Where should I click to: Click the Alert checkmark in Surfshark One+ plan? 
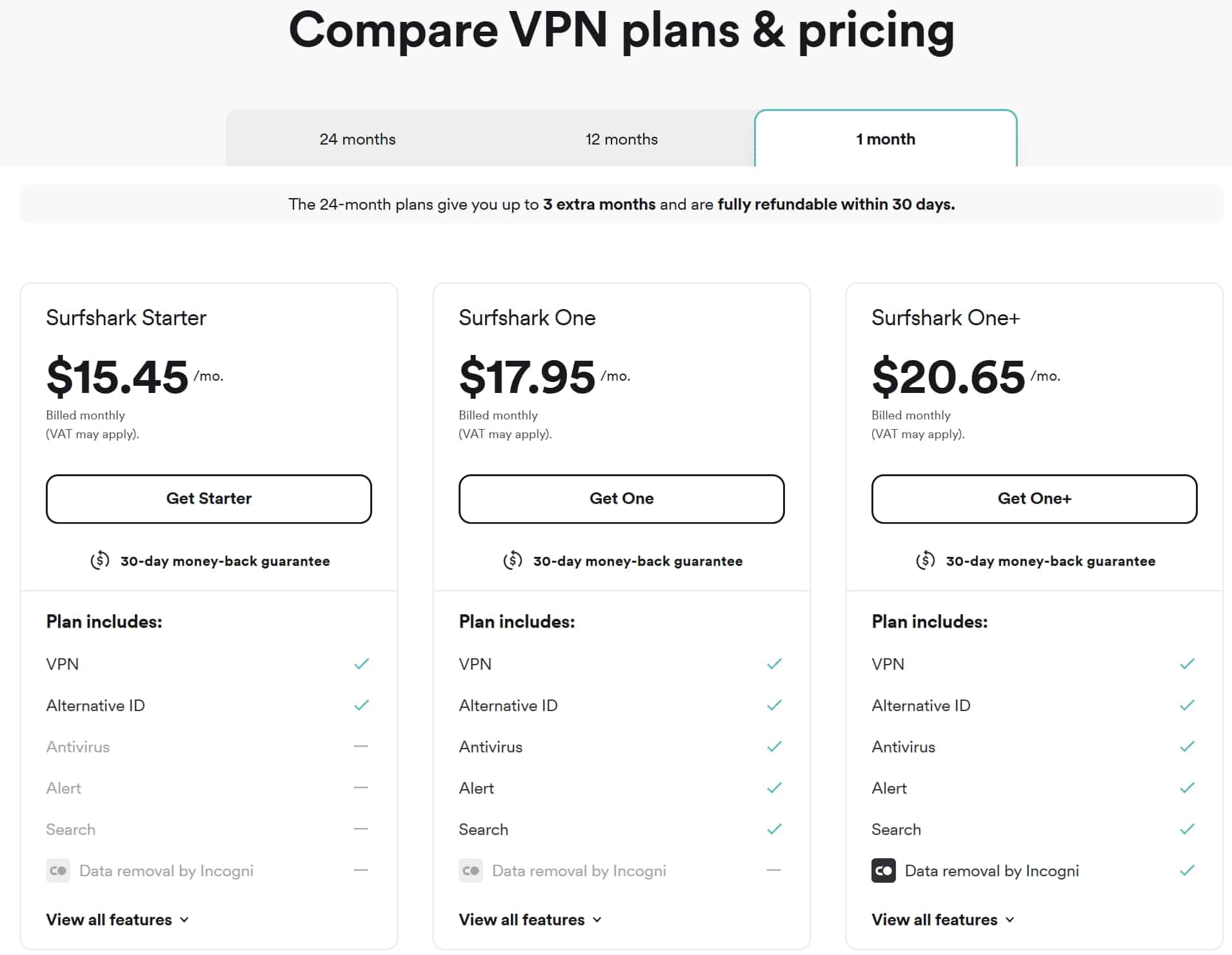point(1187,788)
